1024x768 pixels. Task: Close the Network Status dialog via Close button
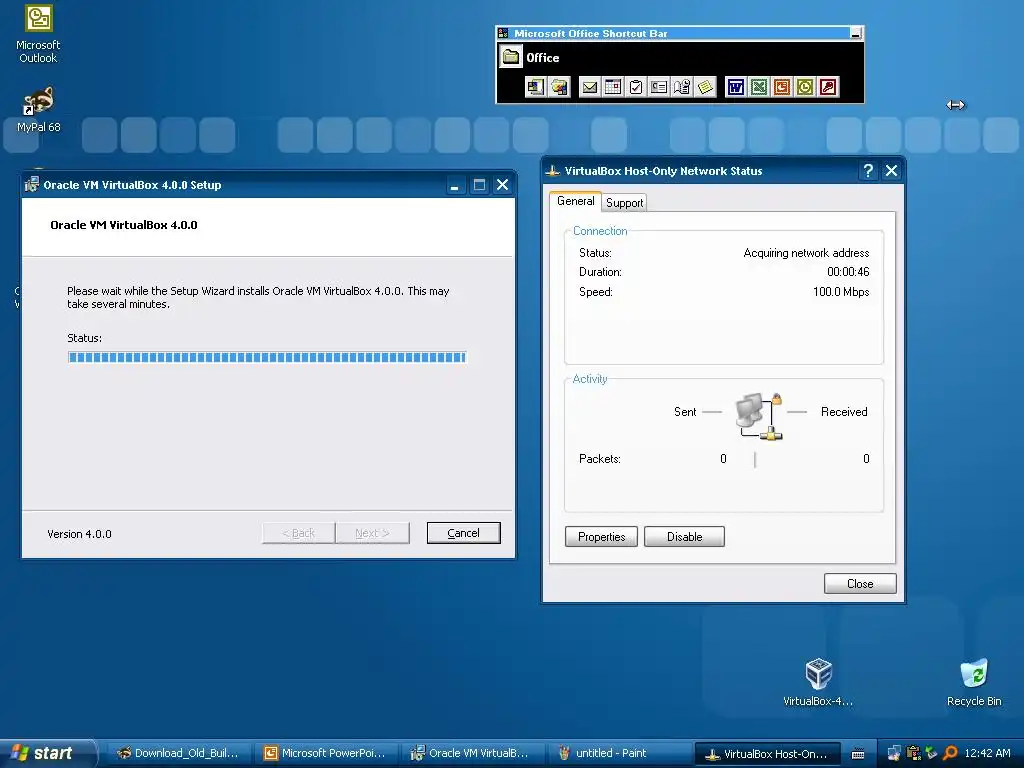860,583
